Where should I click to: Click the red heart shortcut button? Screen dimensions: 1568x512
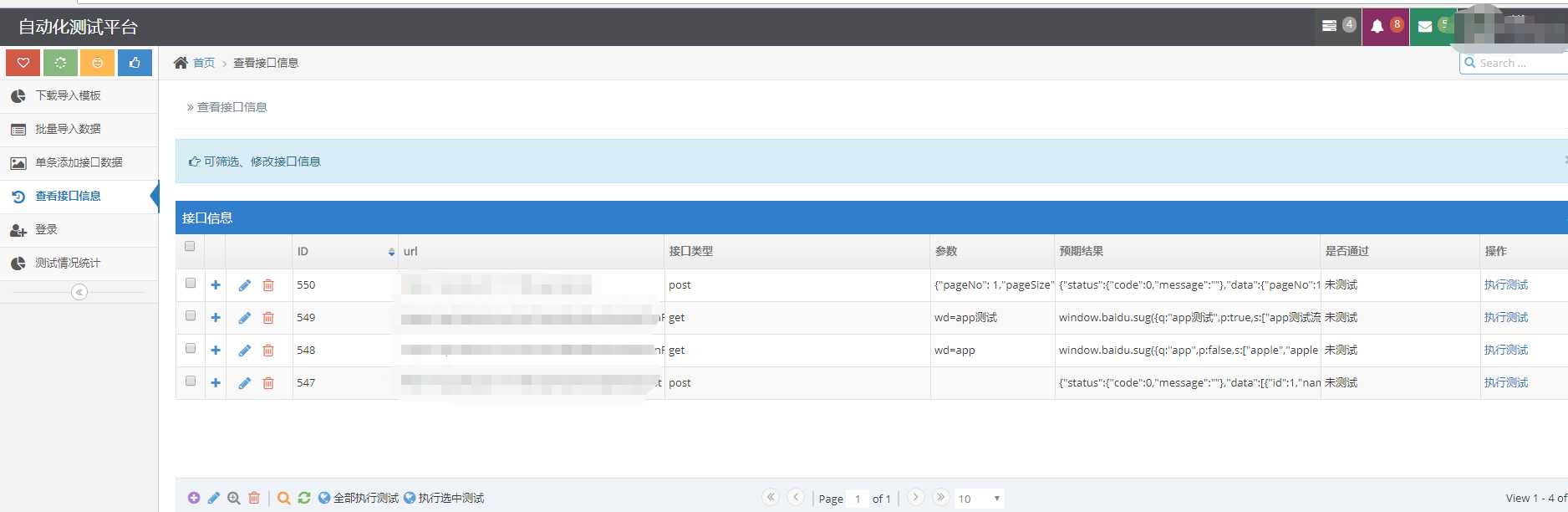tap(23, 63)
